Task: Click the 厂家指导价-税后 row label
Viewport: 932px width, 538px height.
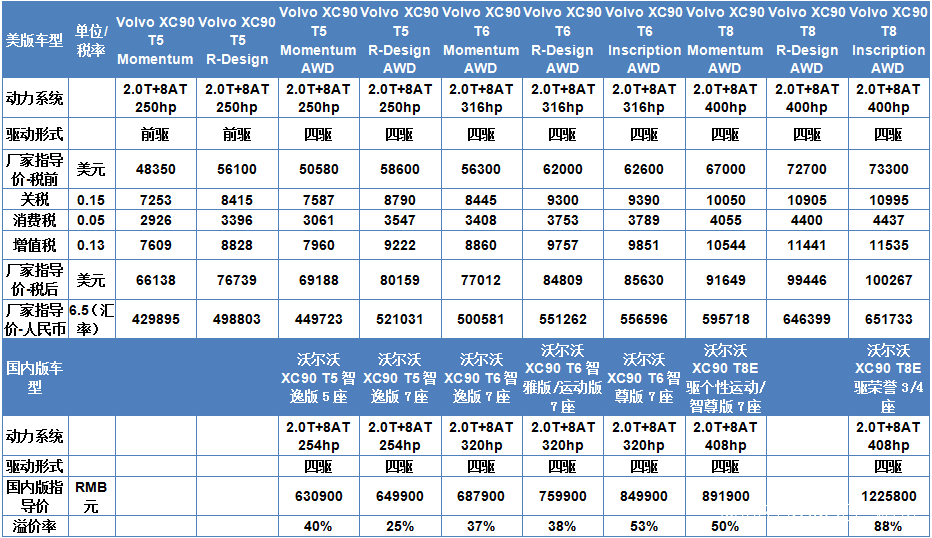Action: pyautogui.click(x=34, y=280)
